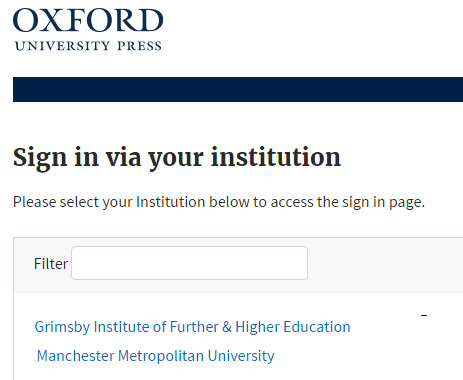Screen dimensions: 463x380
Task: Click the small dash icon beside institution list
Action: point(424,315)
